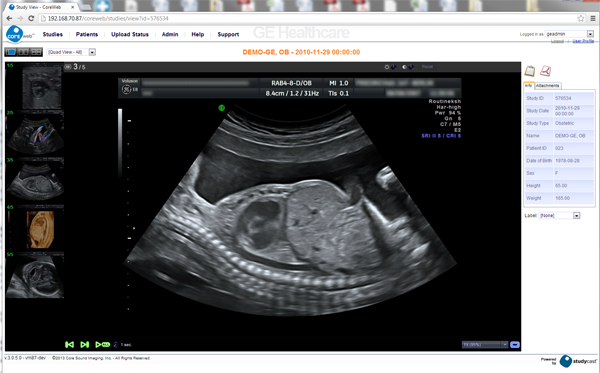The width and height of the screenshot is (600, 373).
Task: Open the User Profile link
Action: (583, 41)
